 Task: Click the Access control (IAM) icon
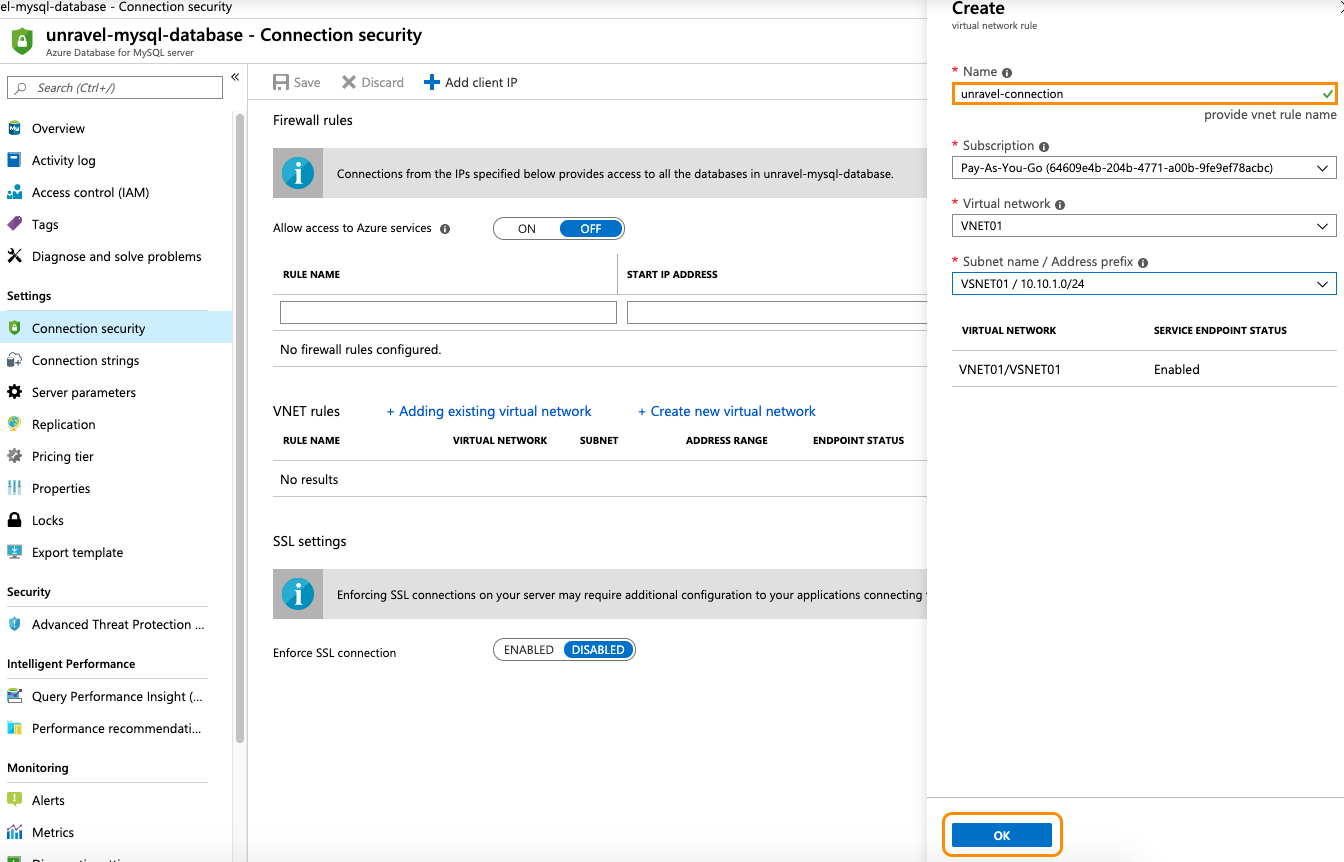[x=14, y=192]
